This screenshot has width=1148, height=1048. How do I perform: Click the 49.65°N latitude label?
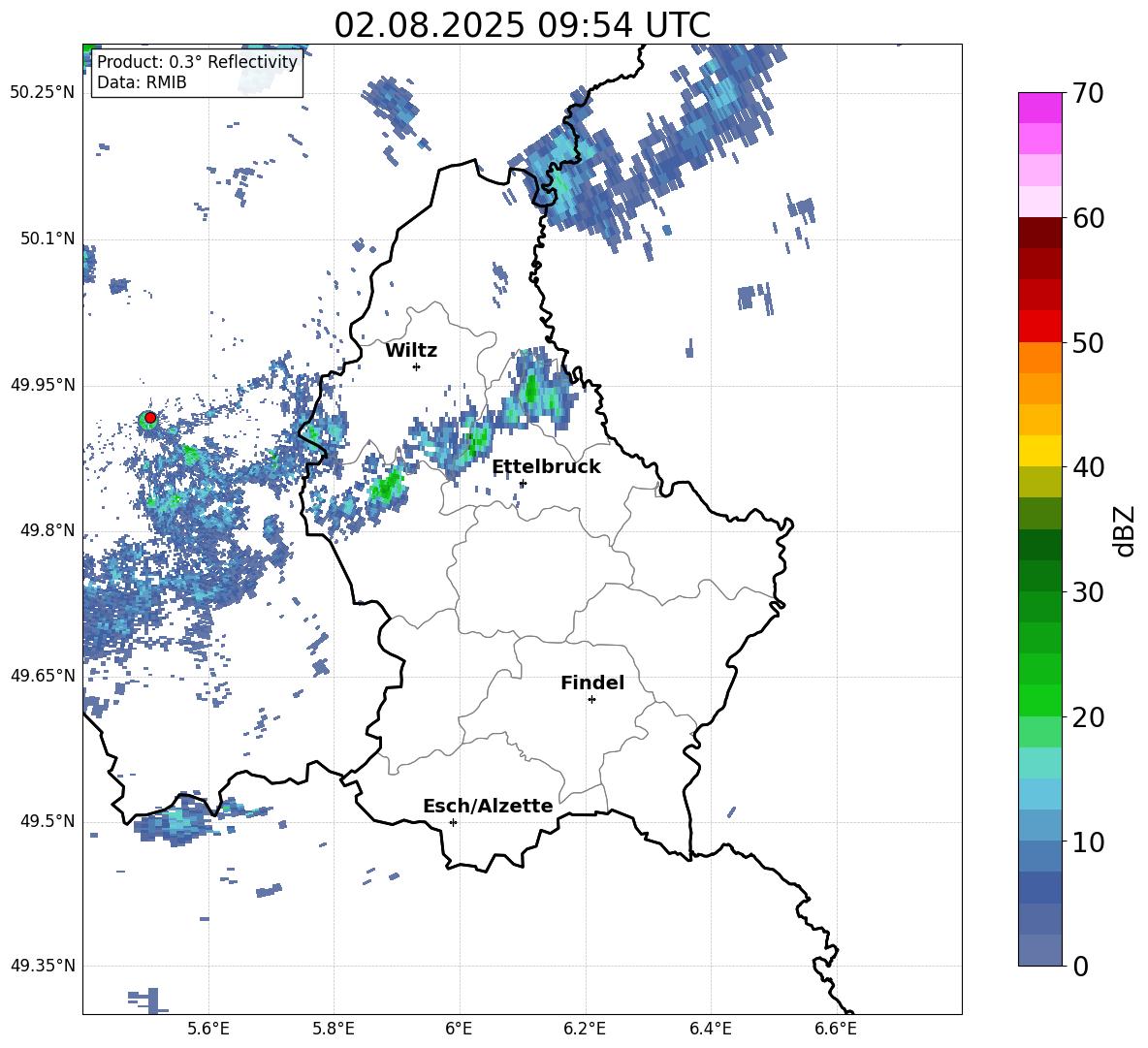43,676
